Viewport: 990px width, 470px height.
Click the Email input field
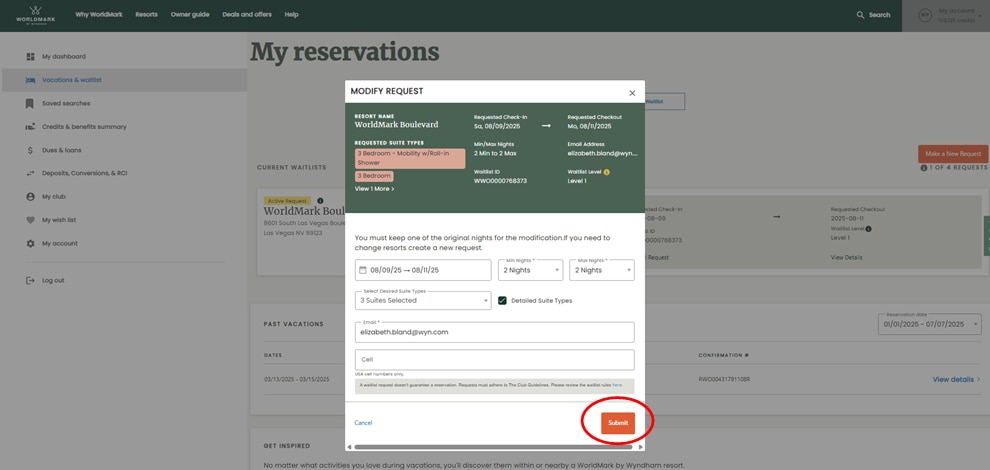click(495, 332)
